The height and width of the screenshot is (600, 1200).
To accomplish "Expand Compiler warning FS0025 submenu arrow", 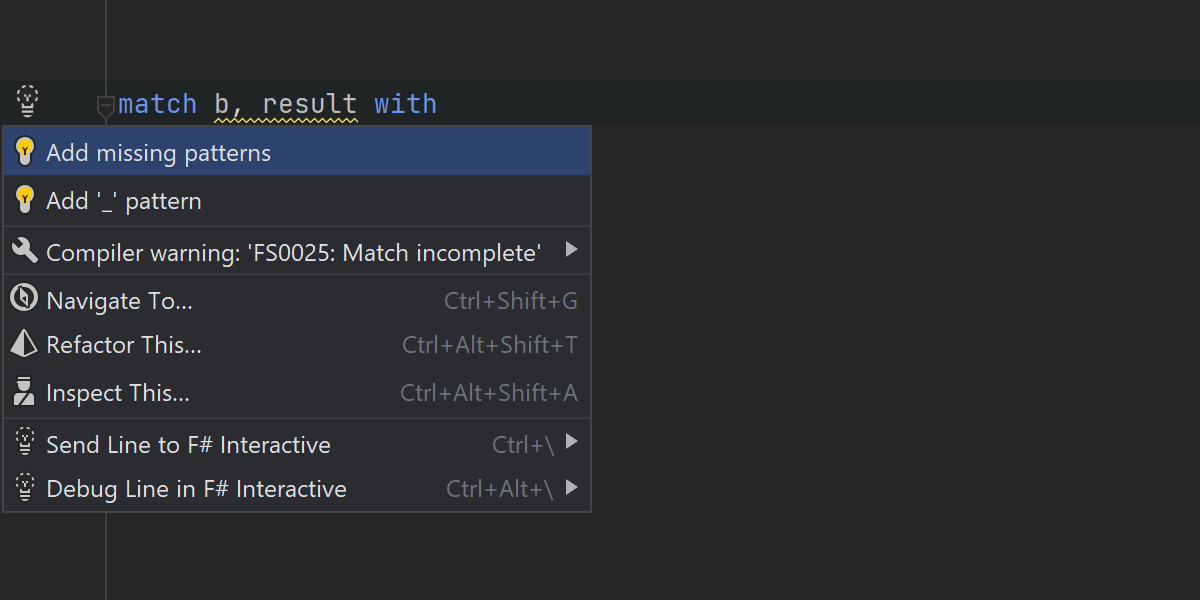I will 571,250.
